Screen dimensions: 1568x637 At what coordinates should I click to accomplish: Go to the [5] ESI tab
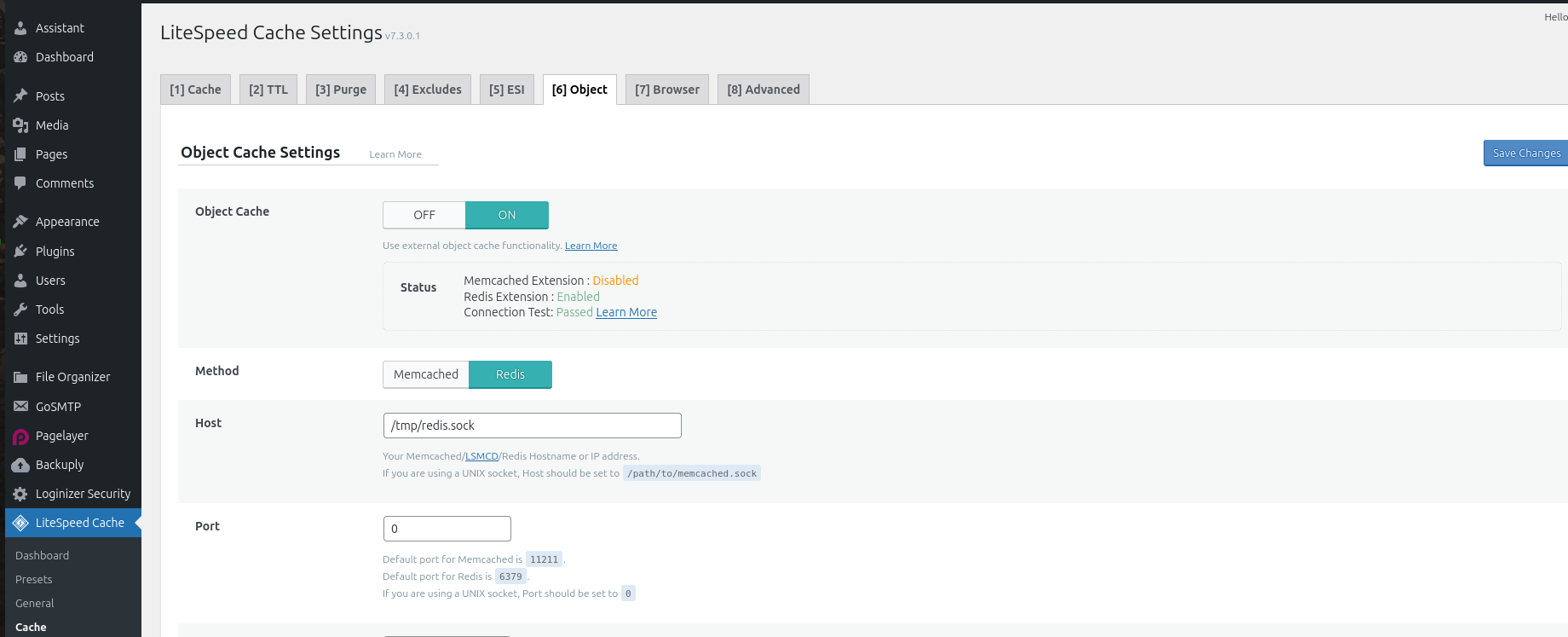coord(507,90)
